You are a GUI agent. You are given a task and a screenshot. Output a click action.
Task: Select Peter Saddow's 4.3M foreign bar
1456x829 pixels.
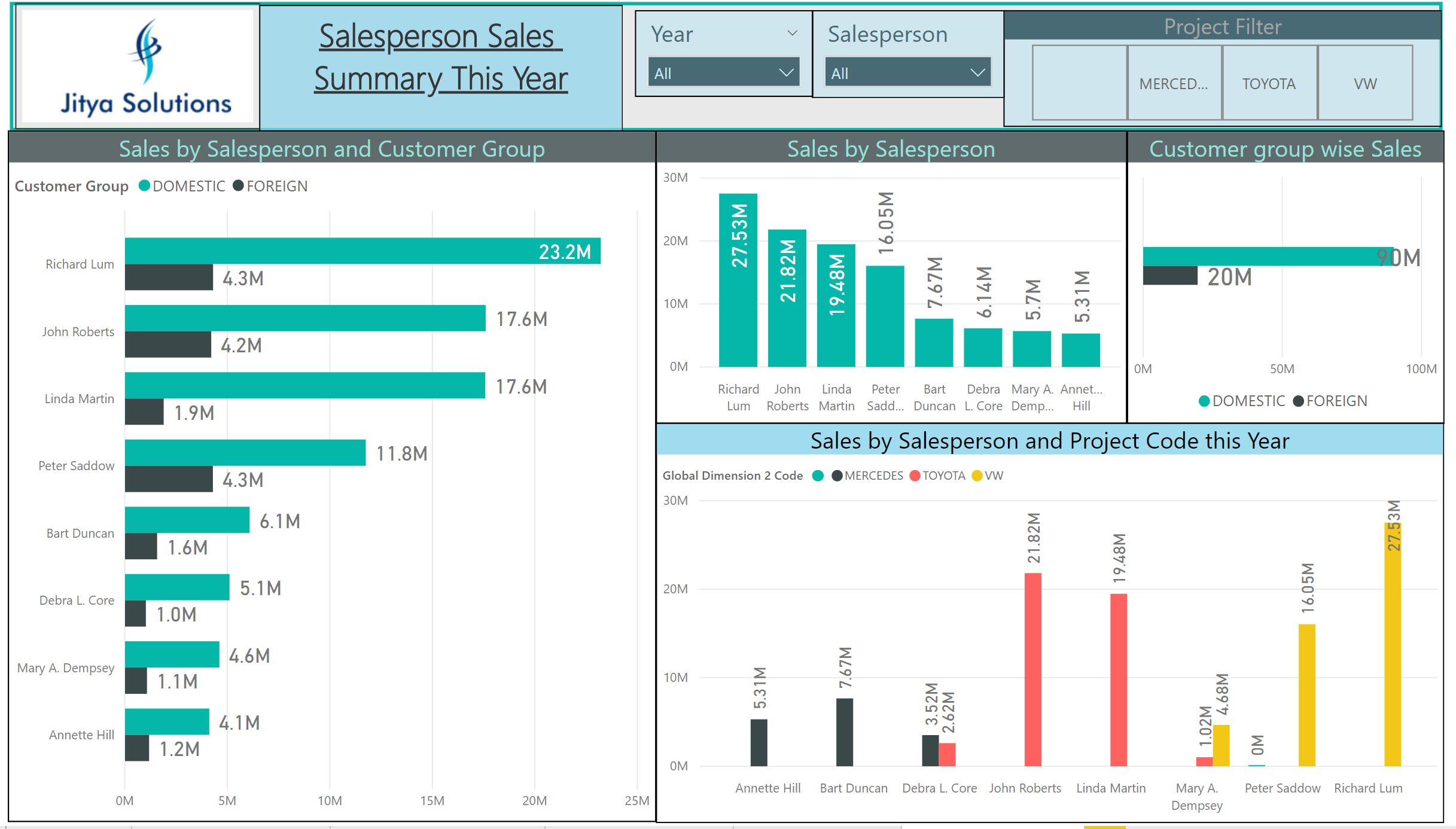pos(169,479)
